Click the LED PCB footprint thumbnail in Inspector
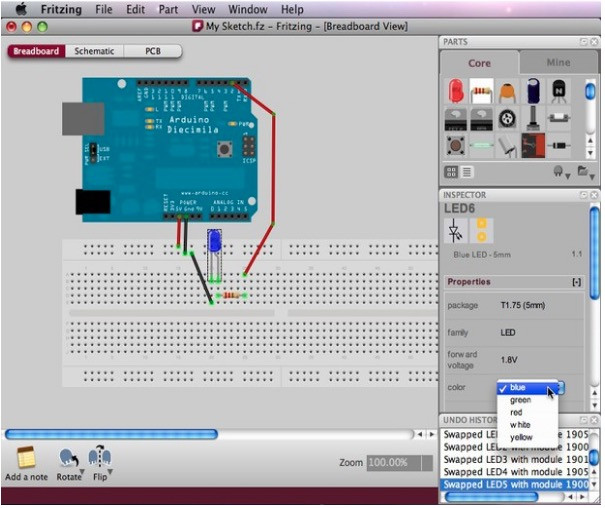The width and height of the screenshot is (605, 508). click(x=482, y=230)
